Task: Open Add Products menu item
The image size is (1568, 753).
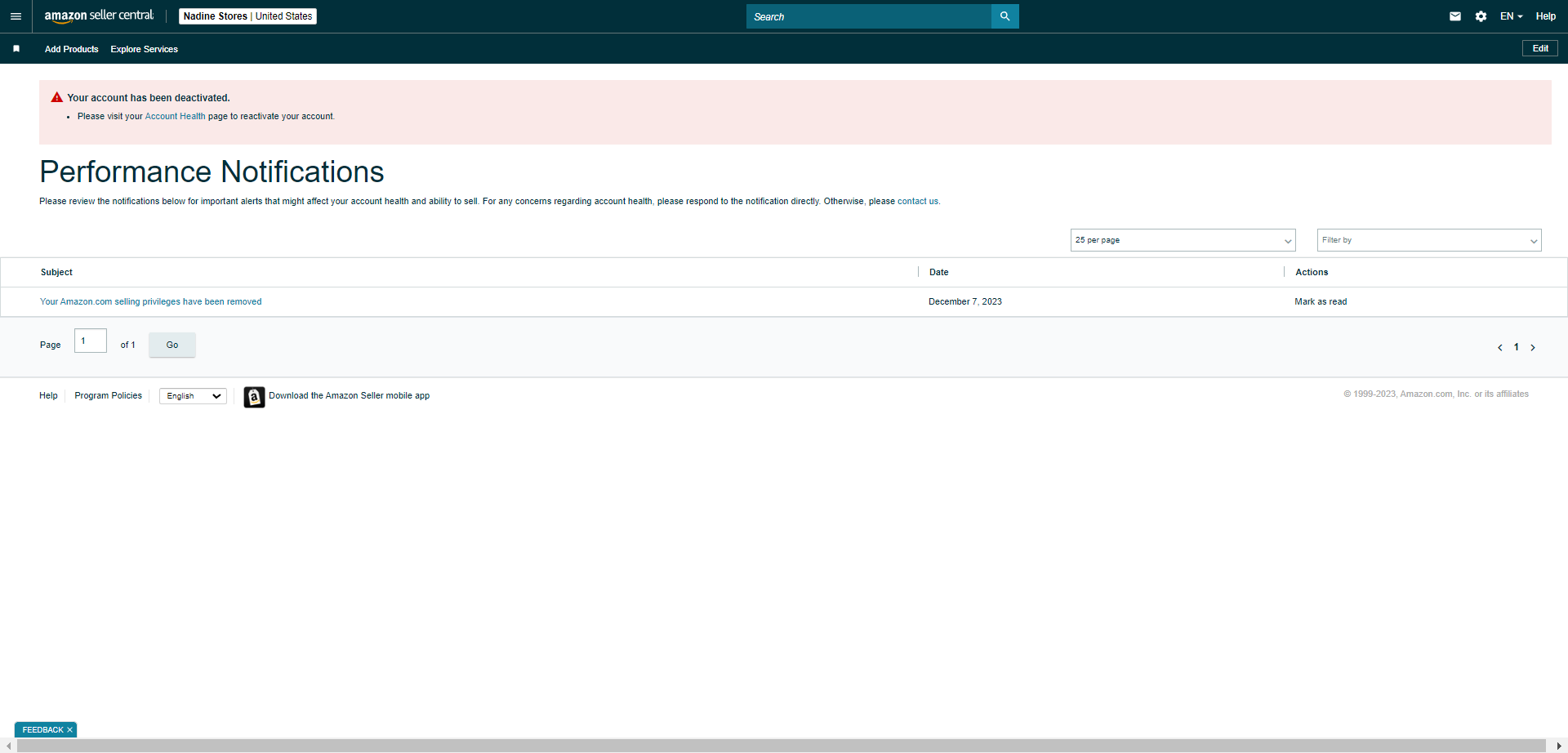Action: click(71, 49)
